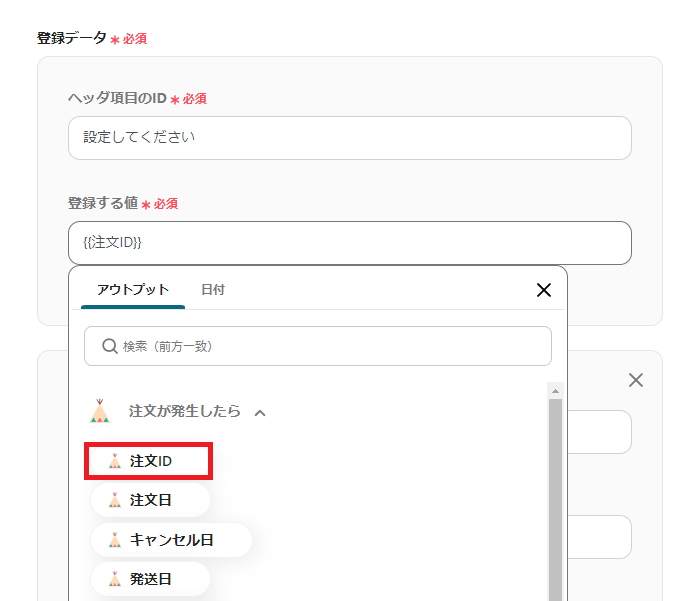Screen dimensions: 676x601
Task: Click the 登録する値 input field
Action: click(x=349, y=243)
